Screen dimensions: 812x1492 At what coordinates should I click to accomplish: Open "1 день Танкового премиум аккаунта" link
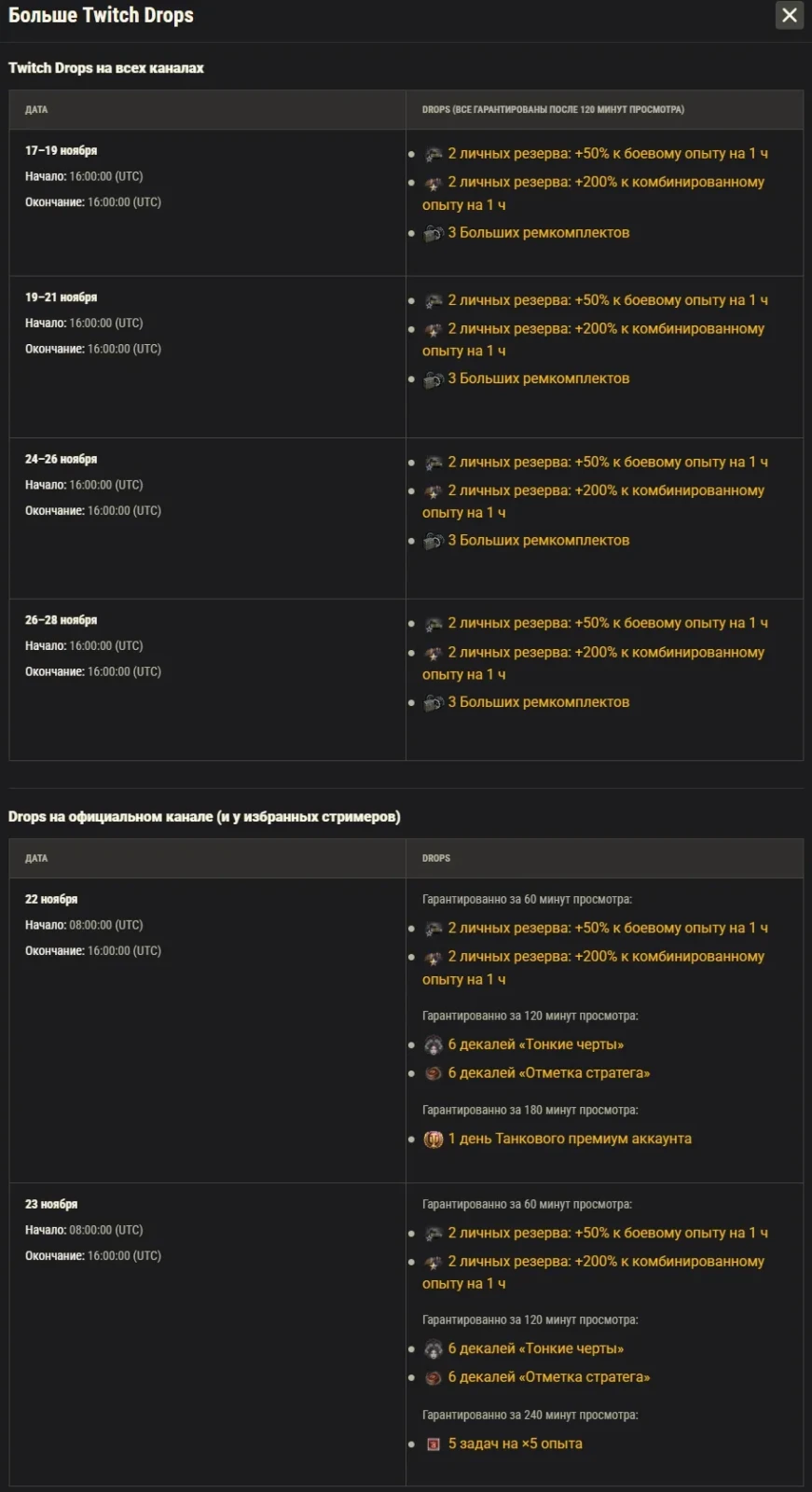570,1139
